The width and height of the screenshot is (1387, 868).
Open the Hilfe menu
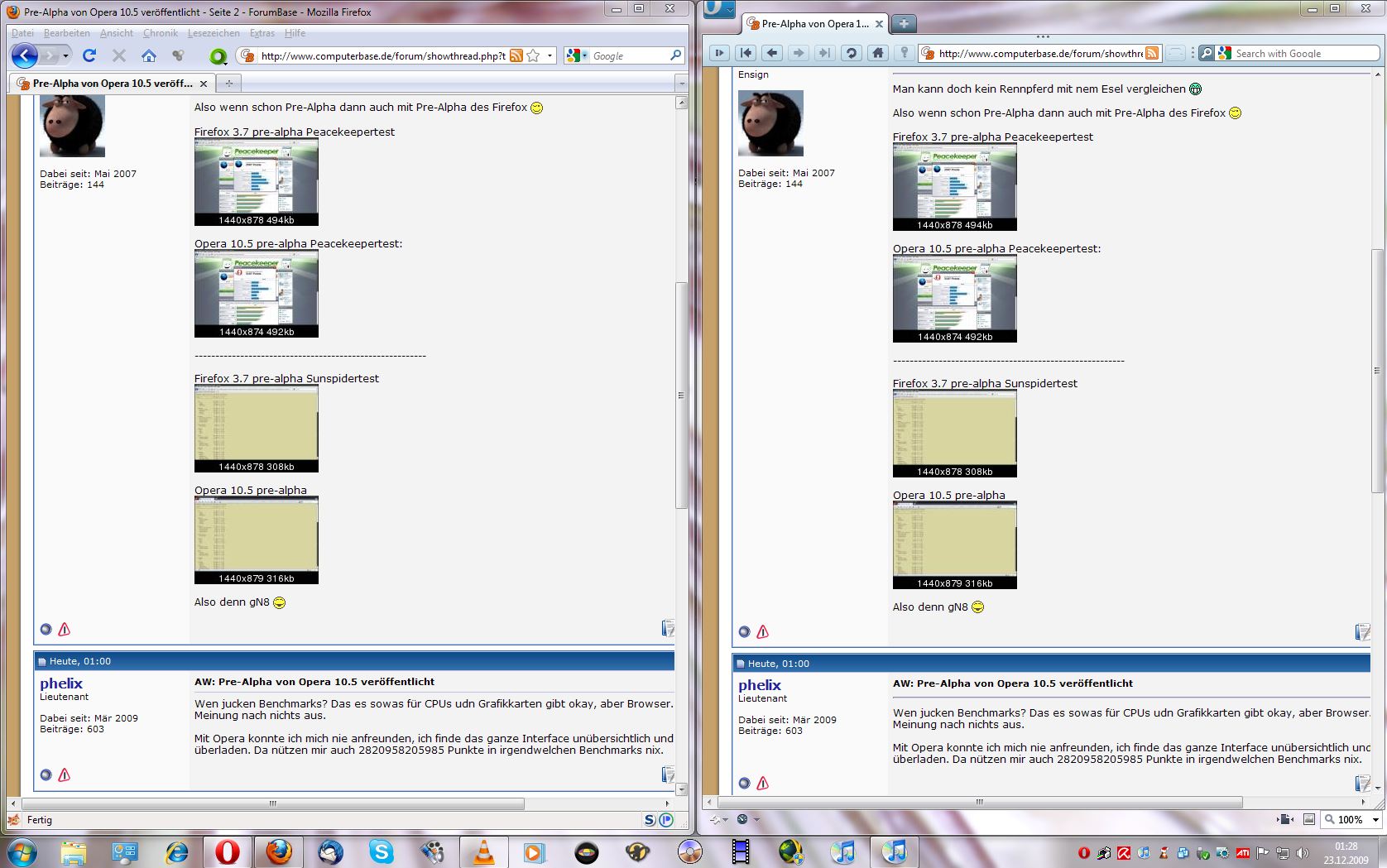click(295, 33)
